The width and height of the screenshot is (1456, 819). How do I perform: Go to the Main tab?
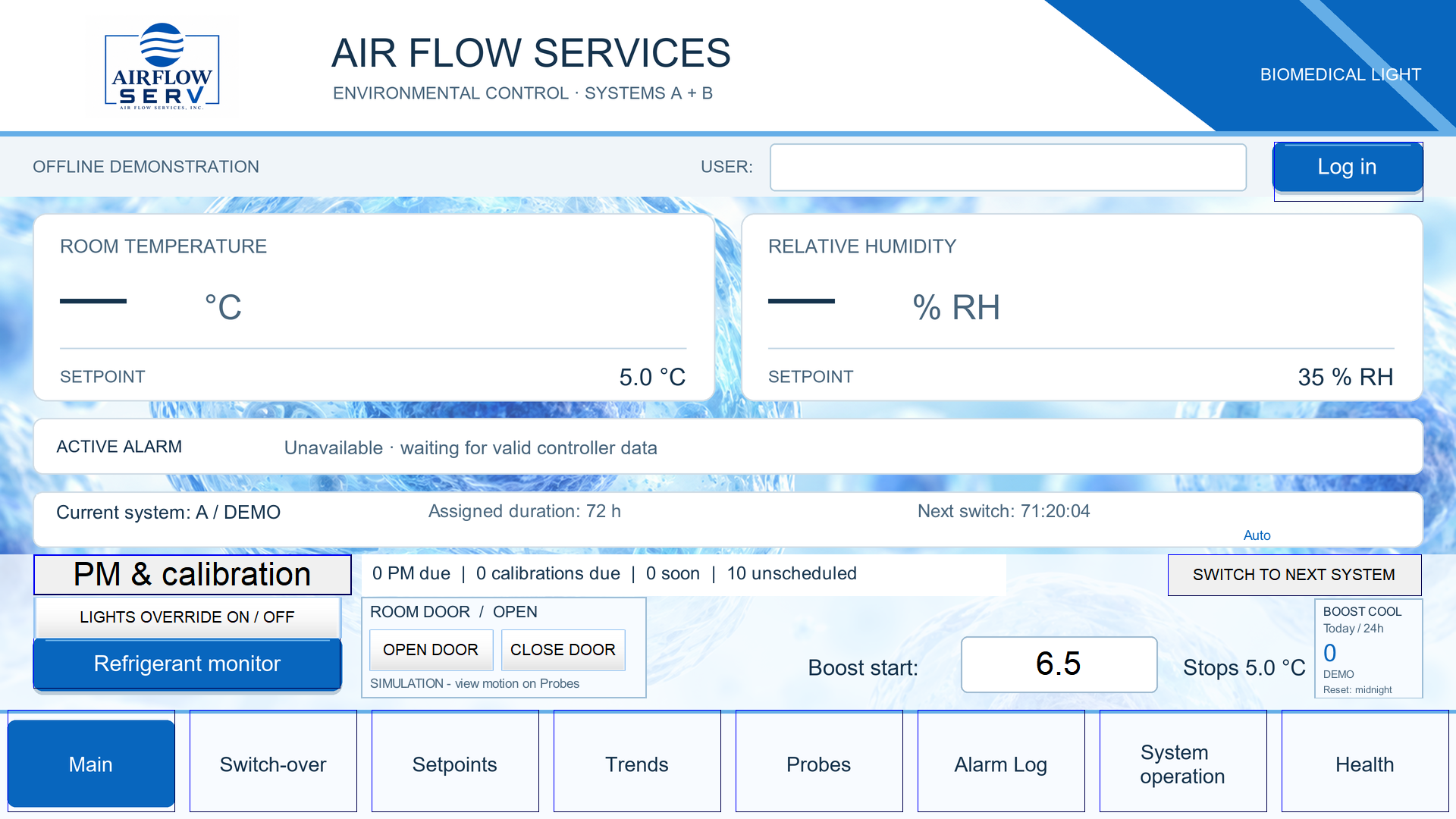click(91, 764)
